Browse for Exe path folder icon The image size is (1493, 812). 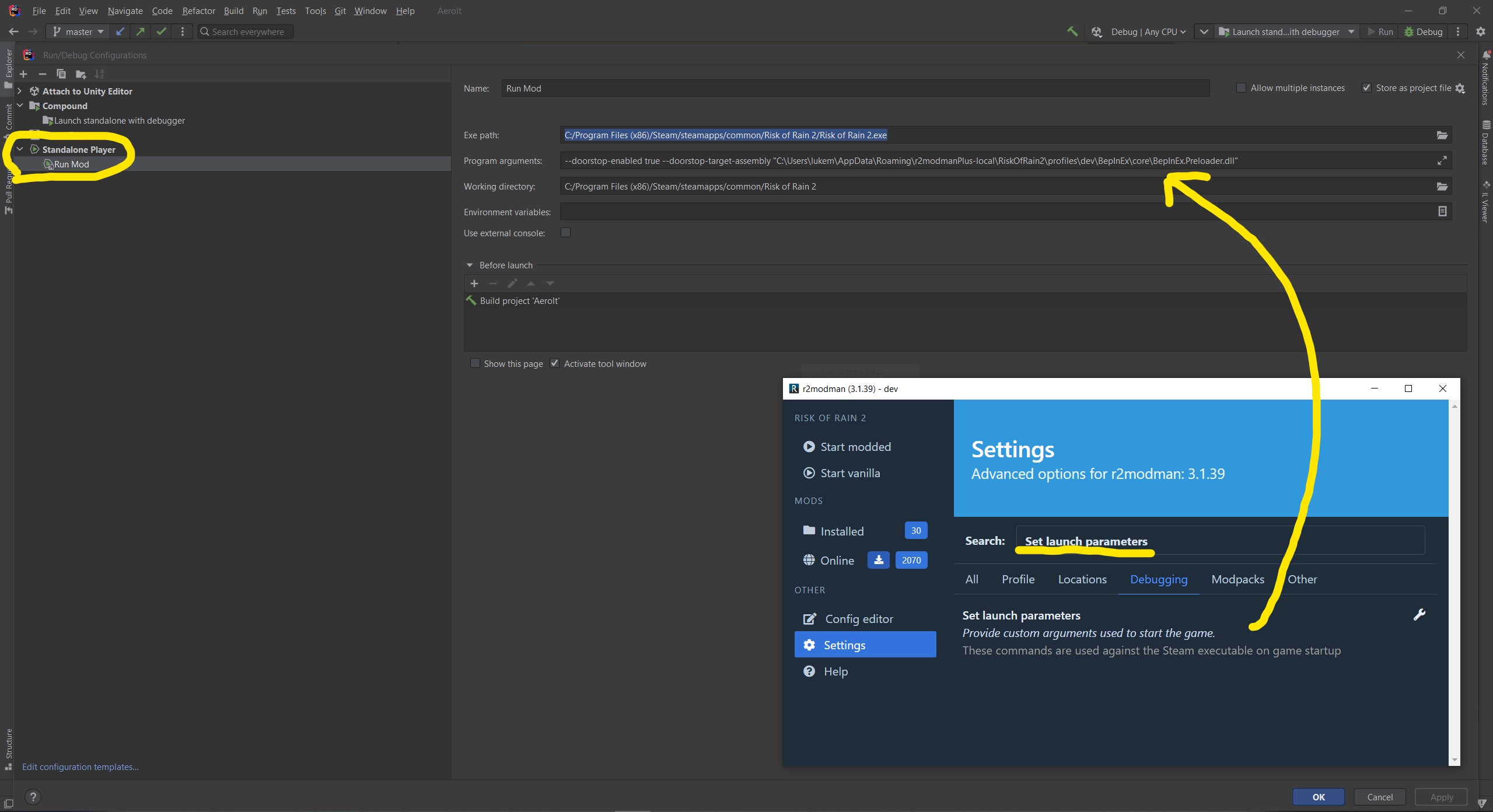coord(1442,135)
